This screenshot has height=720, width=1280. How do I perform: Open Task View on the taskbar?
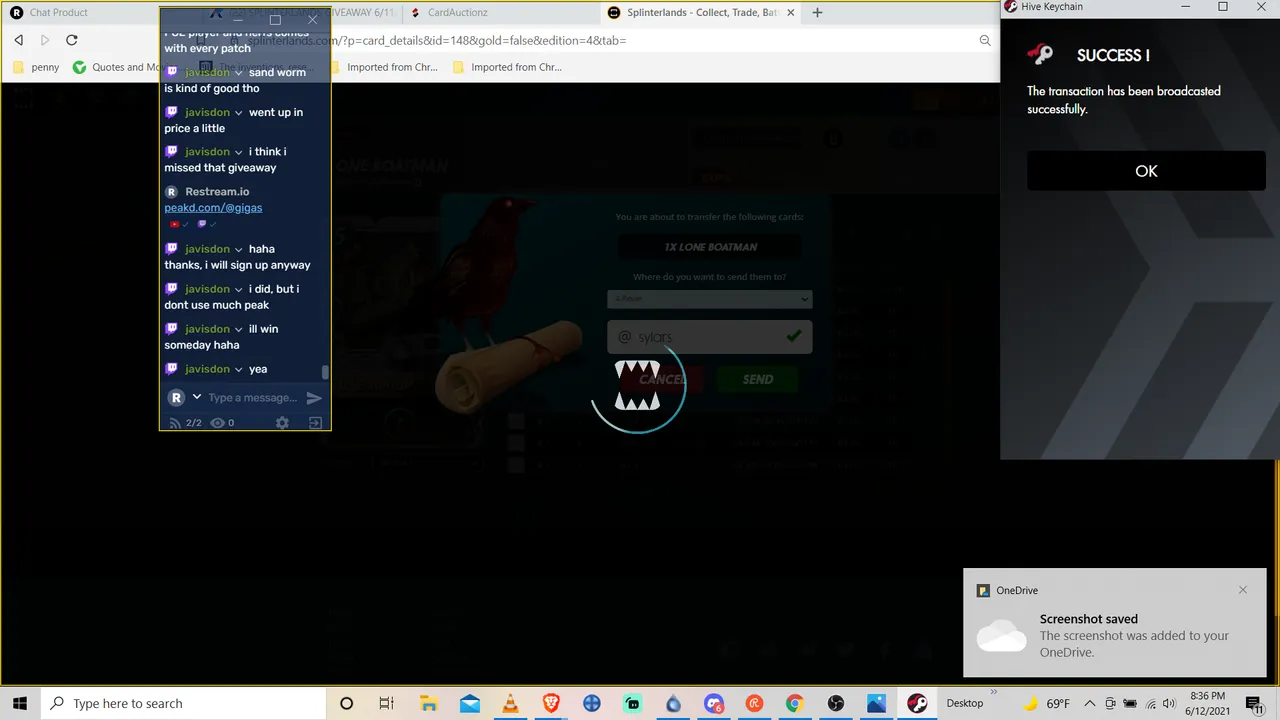pyautogui.click(x=387, y=703)
